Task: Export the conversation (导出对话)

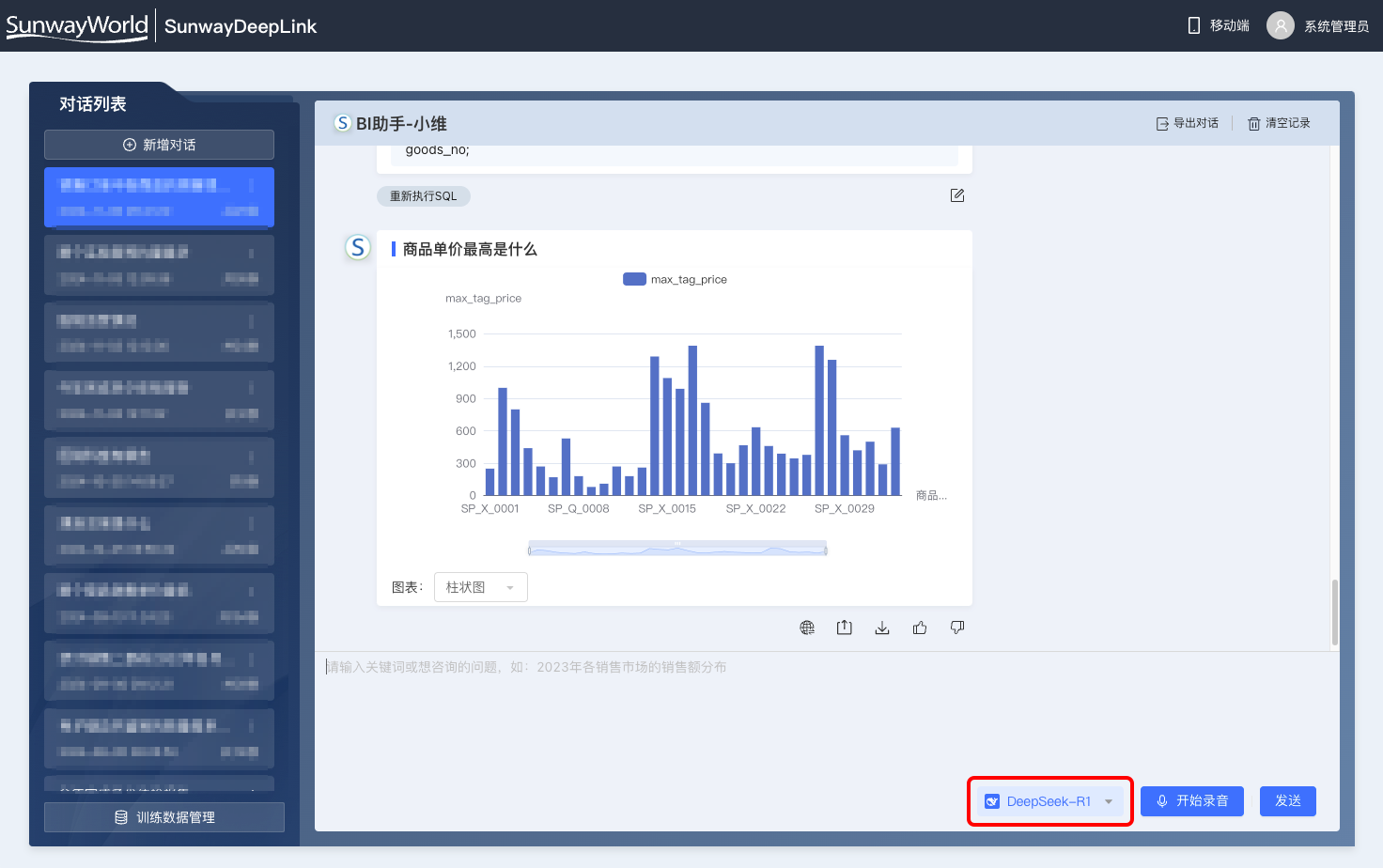Action: pos(1188,123)
